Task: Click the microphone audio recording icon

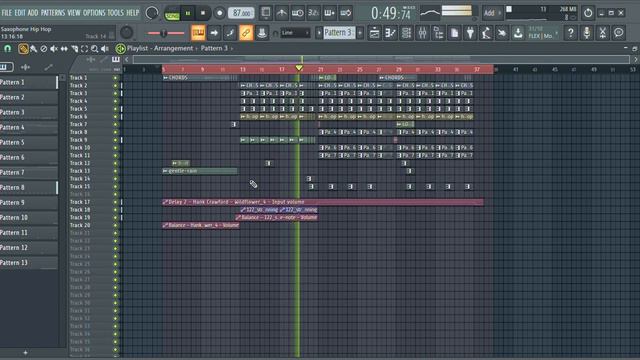Action: click(587, 33)
